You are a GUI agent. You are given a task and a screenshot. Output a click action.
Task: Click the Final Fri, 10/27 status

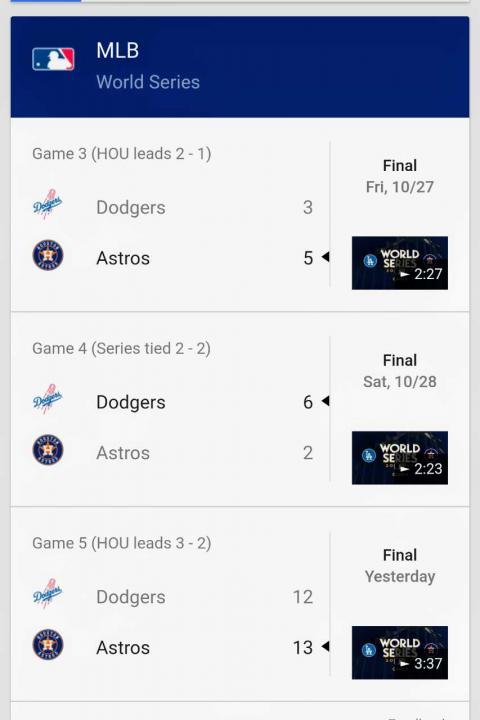[x=400, y=176]
